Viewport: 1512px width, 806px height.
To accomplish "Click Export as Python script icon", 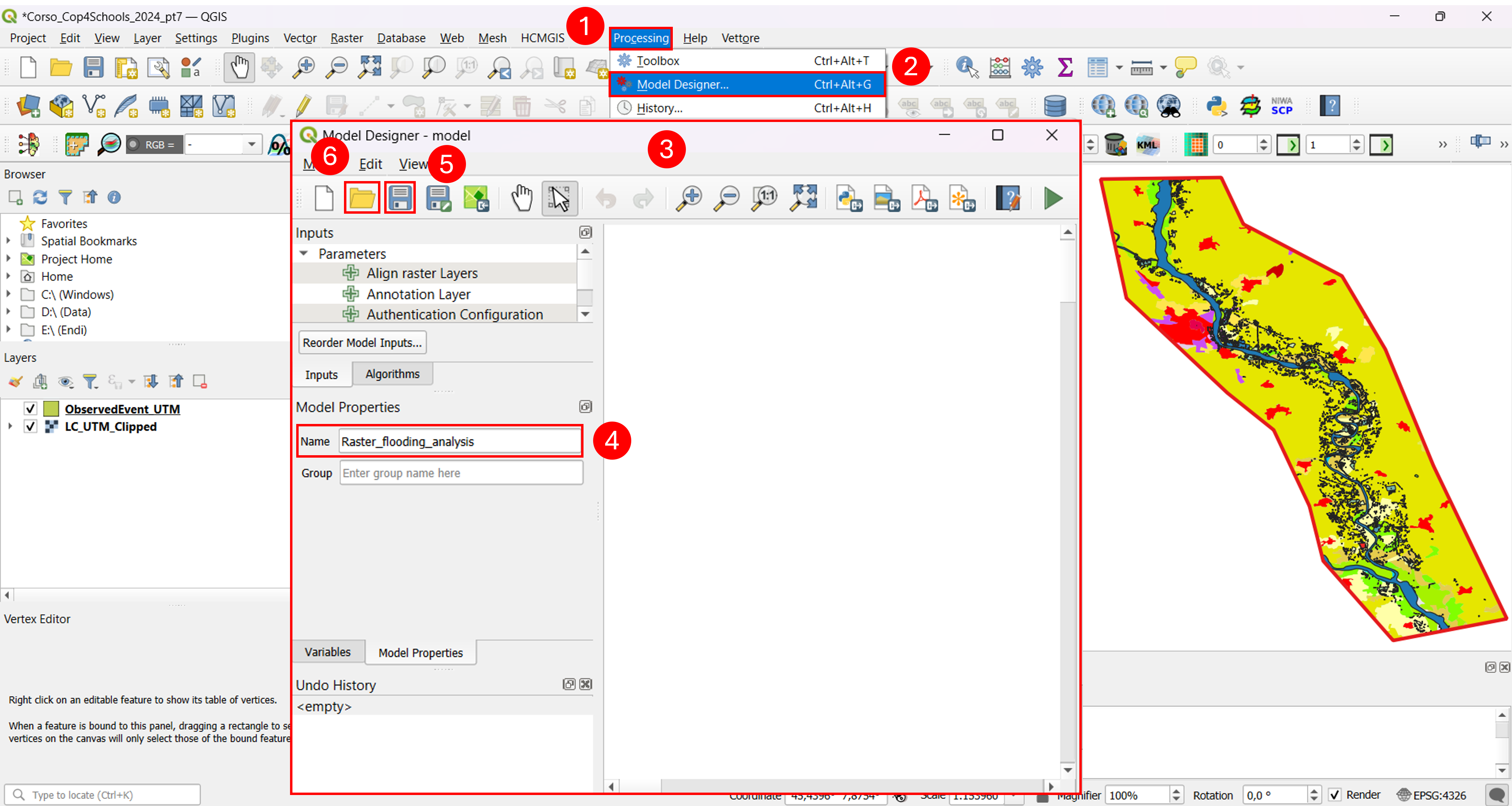I will tap(848, 198).
